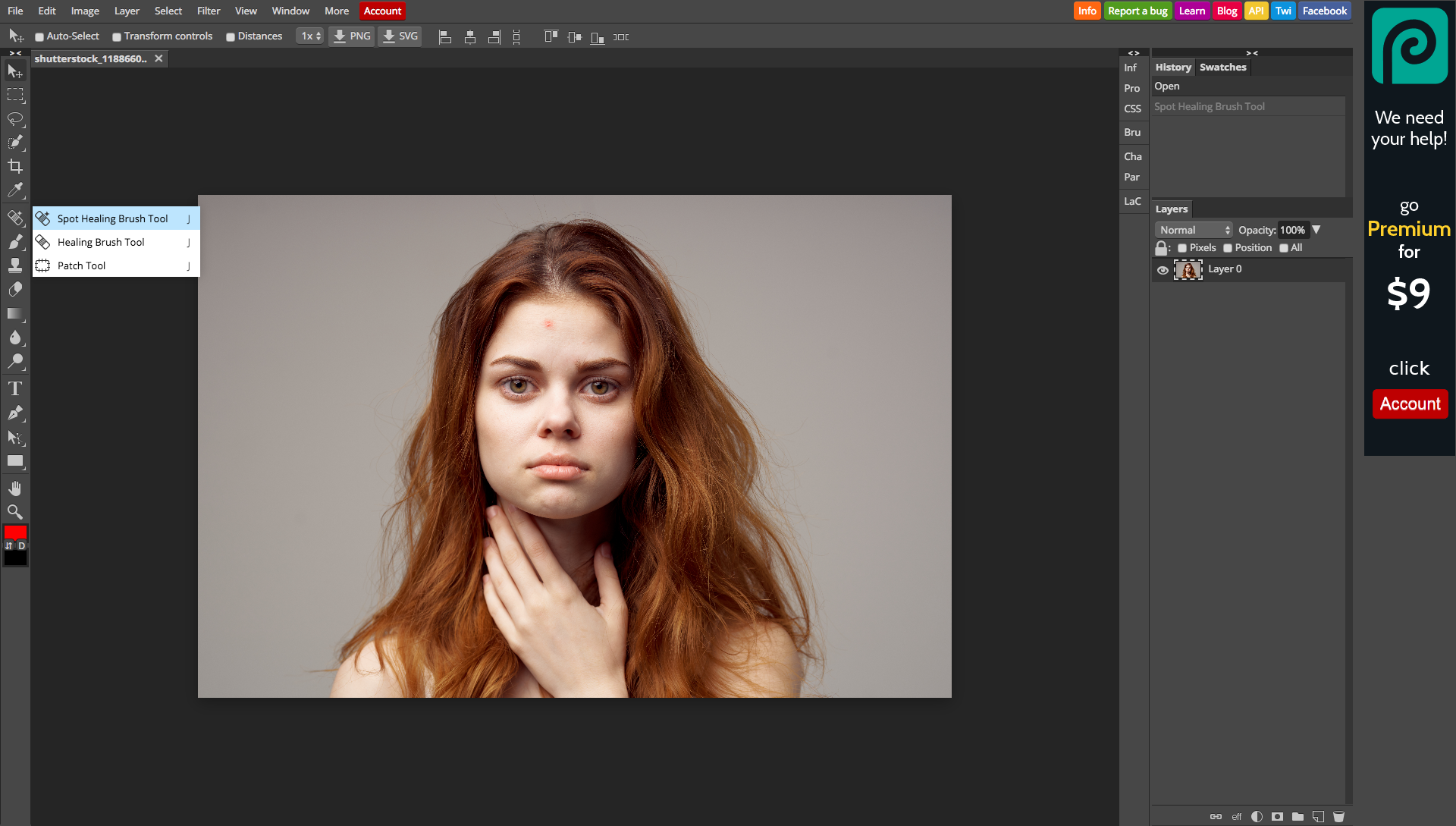Select the Zoom magnifier tool
Image resolution: width=1456 pixels, height=826 pixels.
click(x=15, y=512)
